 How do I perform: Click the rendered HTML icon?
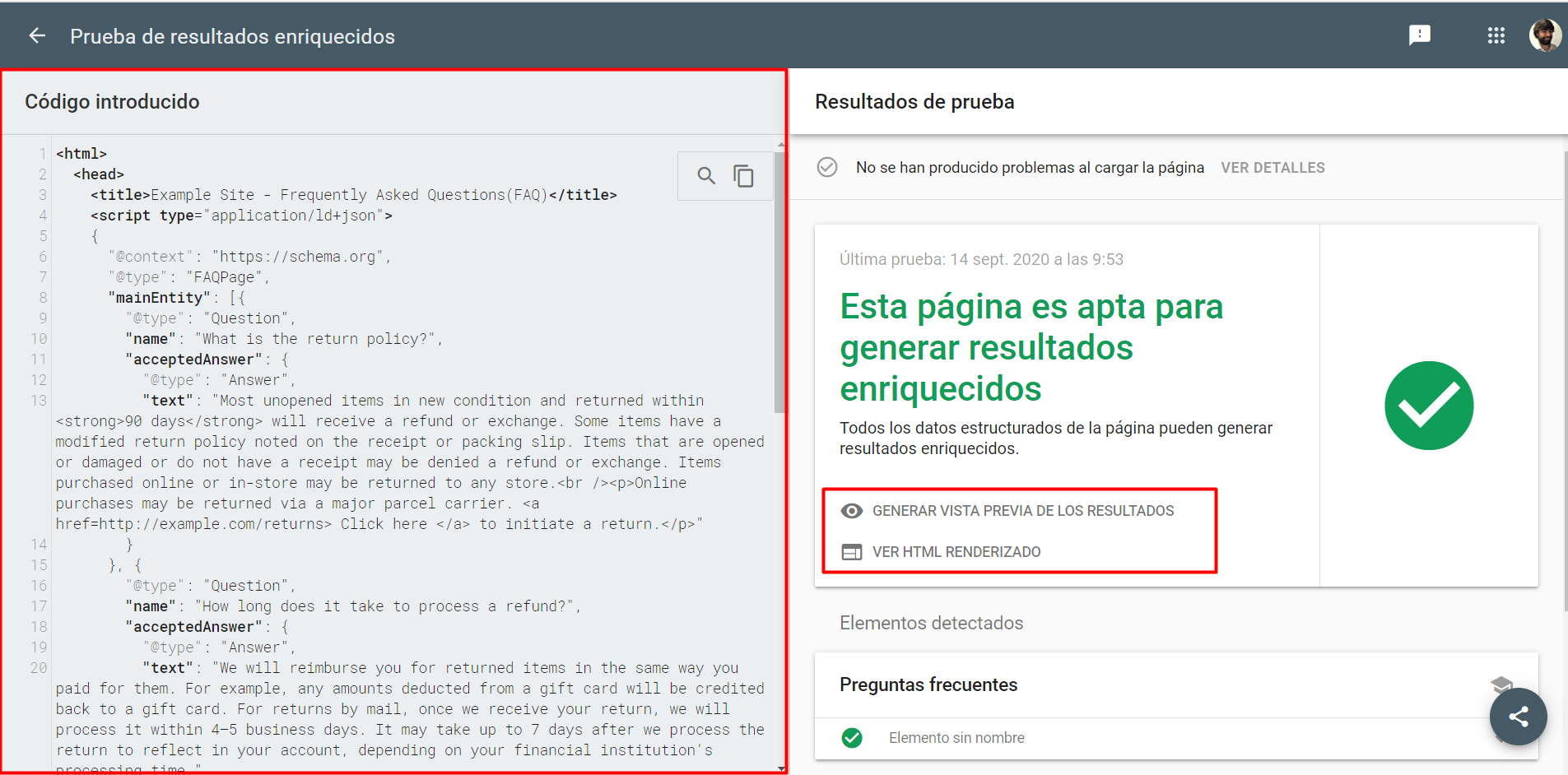852,552
